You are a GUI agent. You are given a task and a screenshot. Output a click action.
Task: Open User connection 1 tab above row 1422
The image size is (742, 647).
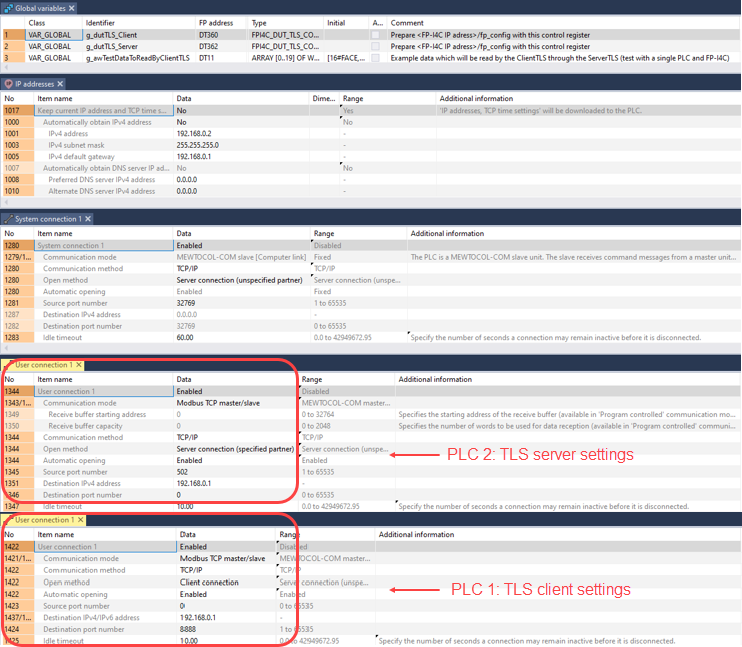[x=45, y=520]
